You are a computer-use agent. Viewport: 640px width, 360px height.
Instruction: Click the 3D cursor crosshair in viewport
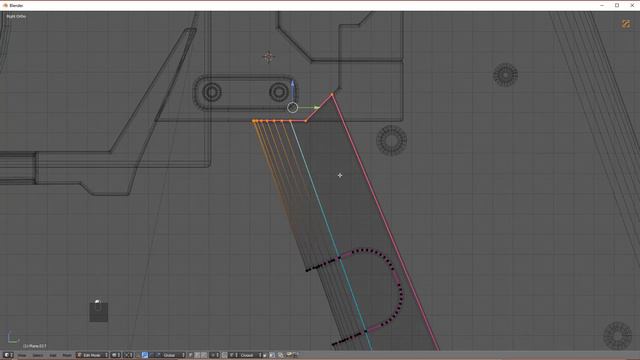[268, 57]
